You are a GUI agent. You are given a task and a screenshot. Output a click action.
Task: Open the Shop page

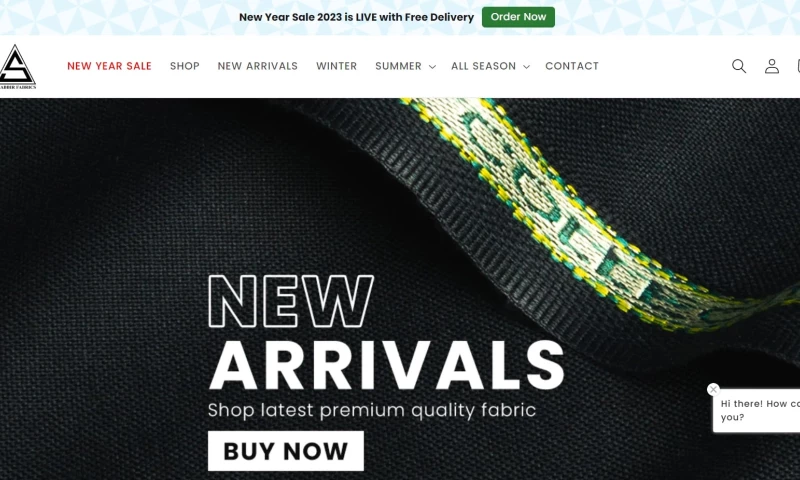[x=185, y=66]
